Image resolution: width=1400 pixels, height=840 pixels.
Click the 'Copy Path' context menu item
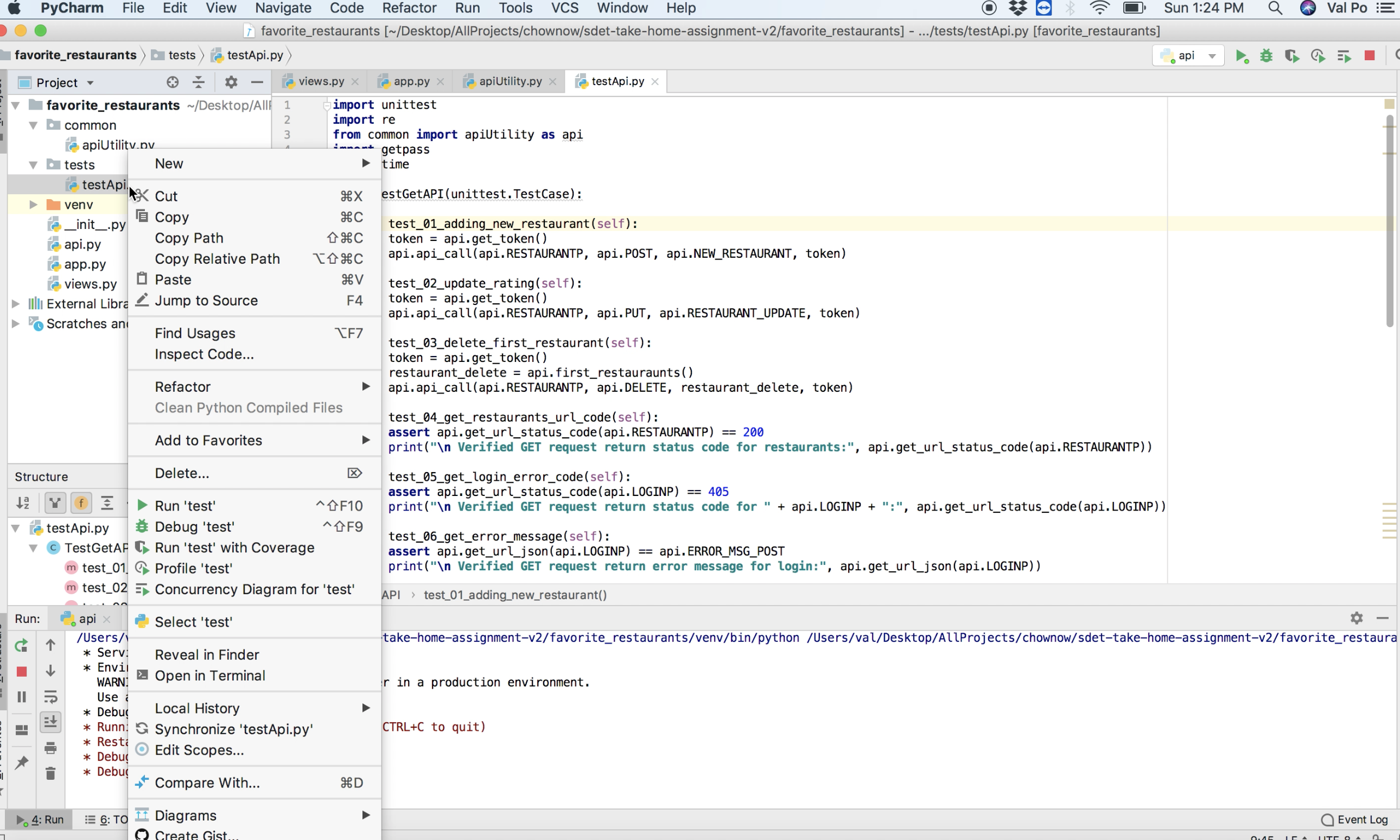(x=189, y=238)
